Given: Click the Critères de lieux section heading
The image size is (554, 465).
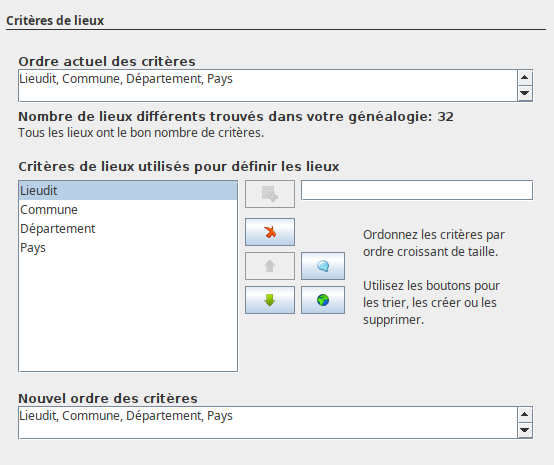Looking at the screenshot, I should click(x=55, y=20).
